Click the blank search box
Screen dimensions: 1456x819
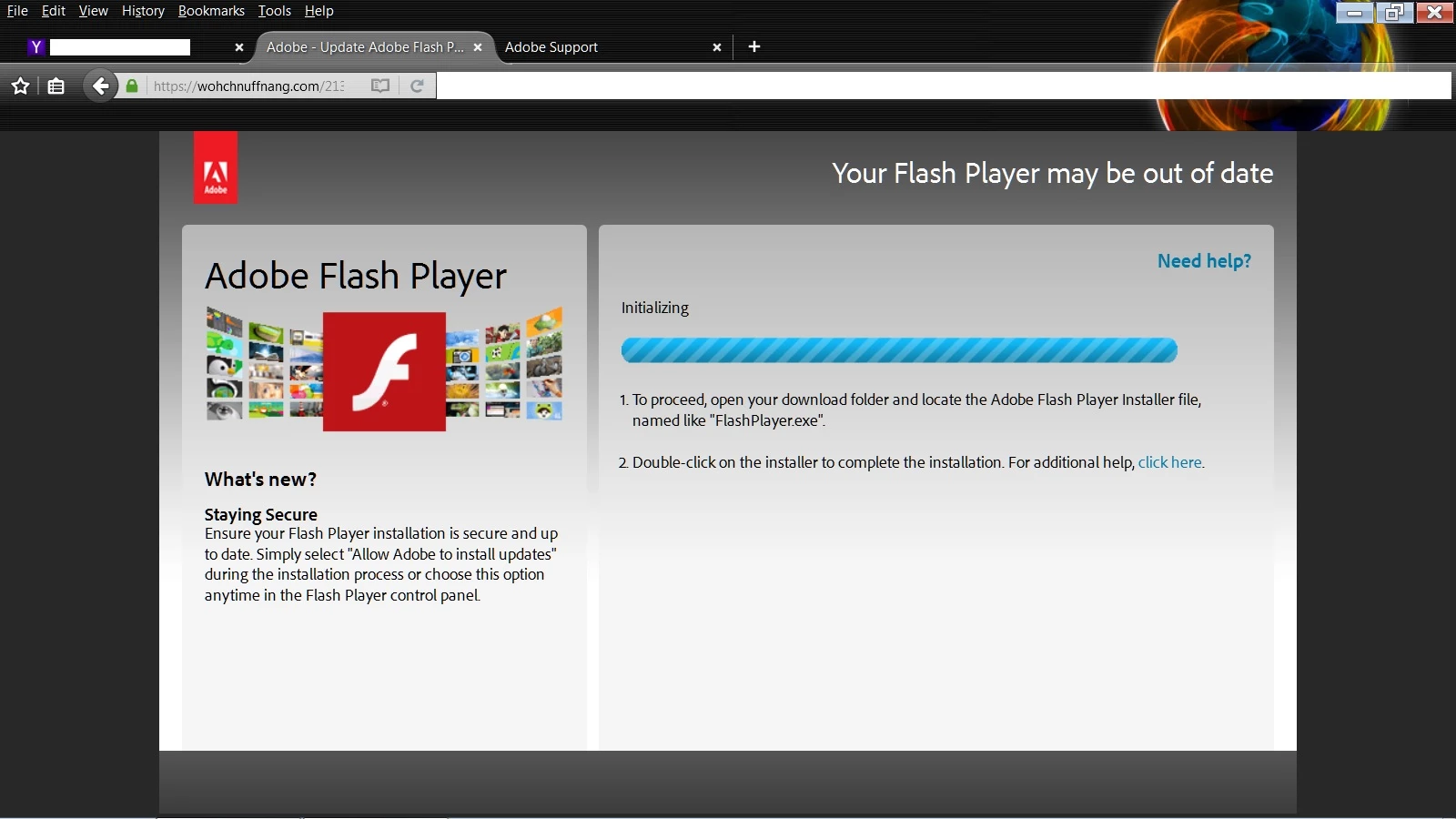pyautogui.click(x=944, y=86)
